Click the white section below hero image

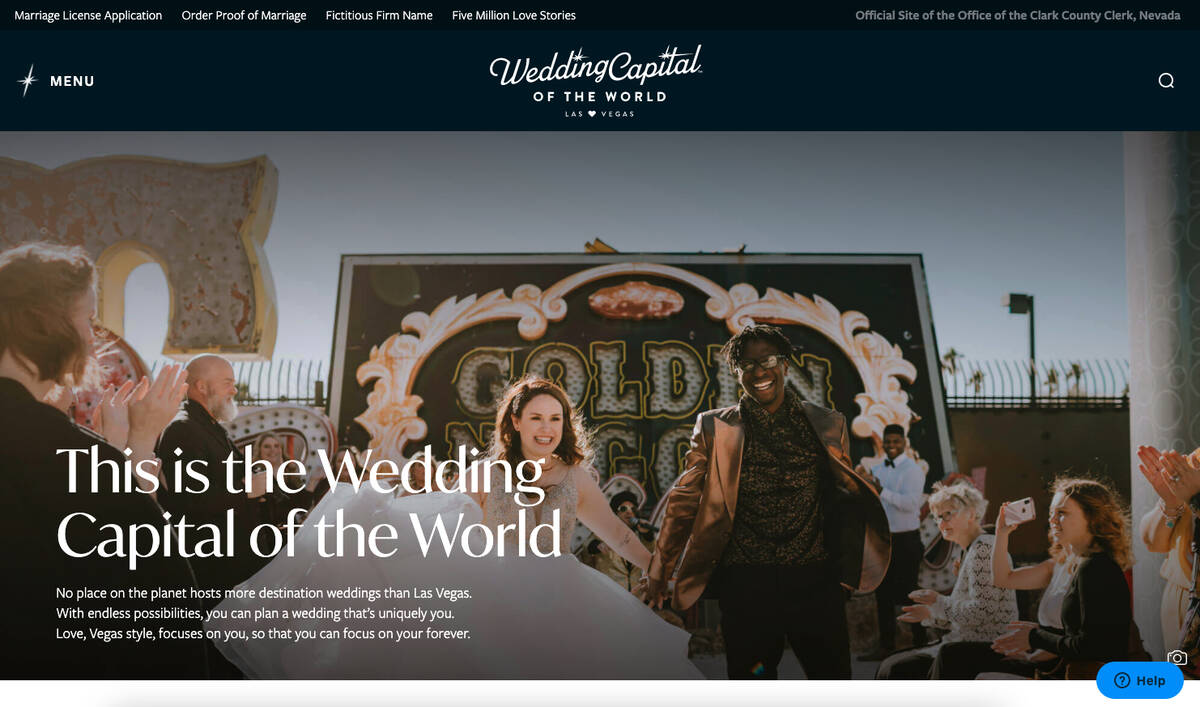click(x=600, y=694)
